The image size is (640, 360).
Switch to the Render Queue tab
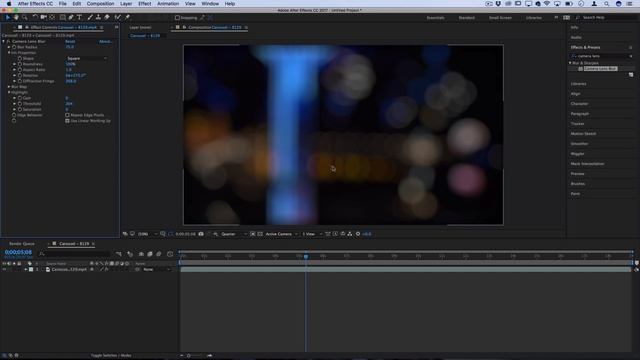[22, 244]
